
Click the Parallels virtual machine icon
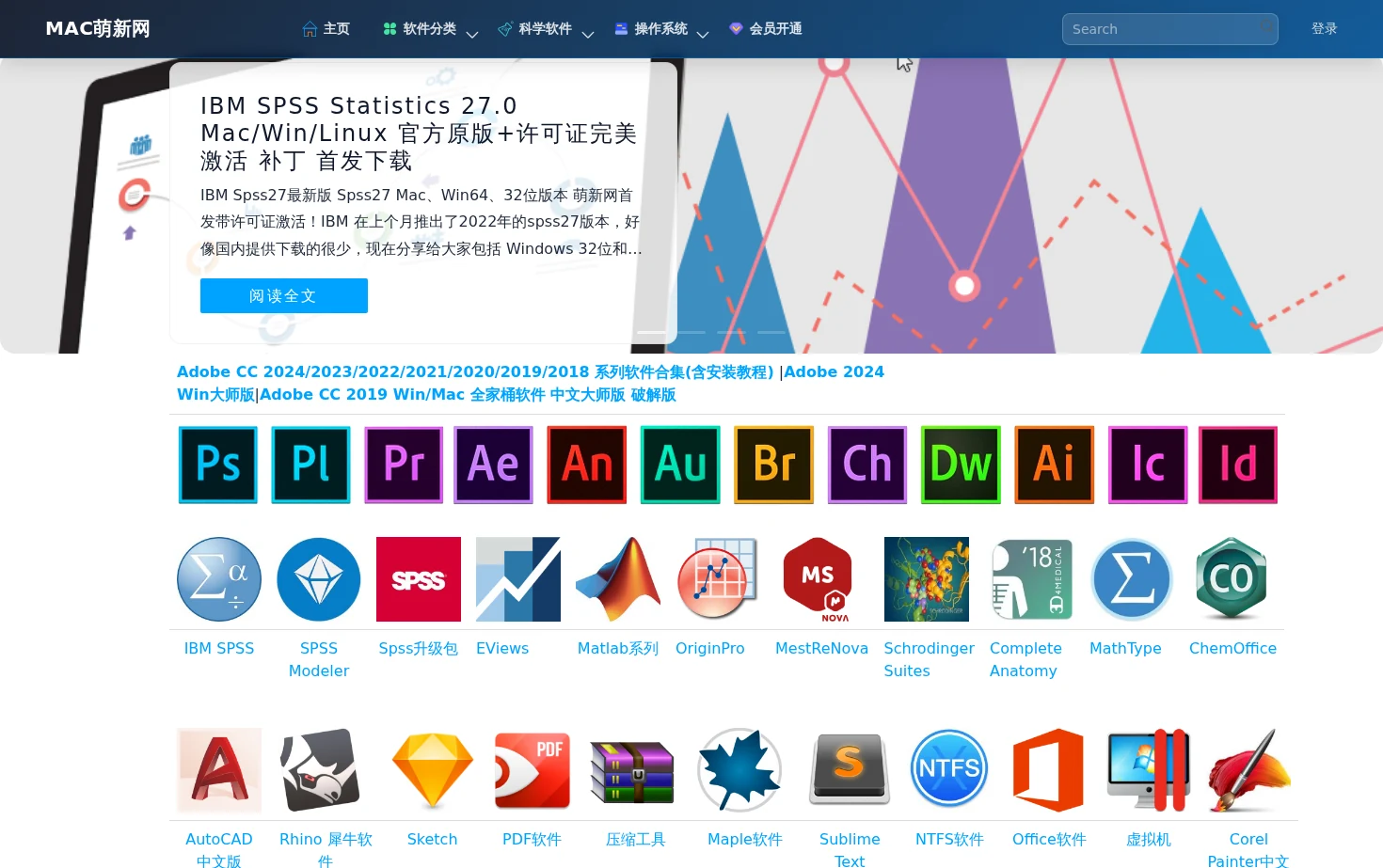(1149, 770)
